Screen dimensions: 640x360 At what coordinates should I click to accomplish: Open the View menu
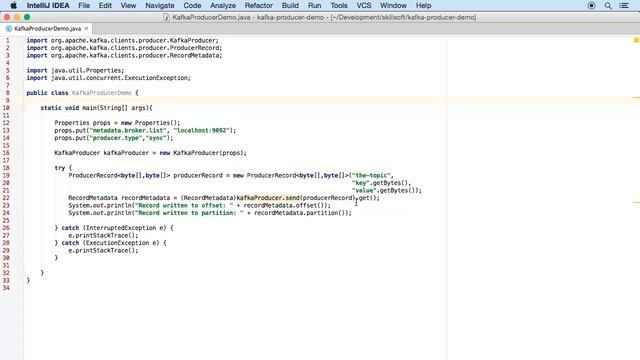pos(128,5)
